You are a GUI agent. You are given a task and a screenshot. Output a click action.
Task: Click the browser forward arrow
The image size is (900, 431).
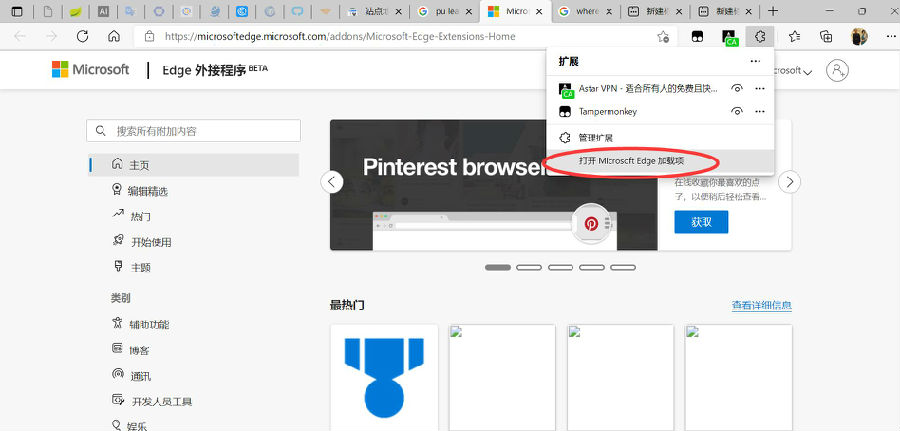(52, 37)
